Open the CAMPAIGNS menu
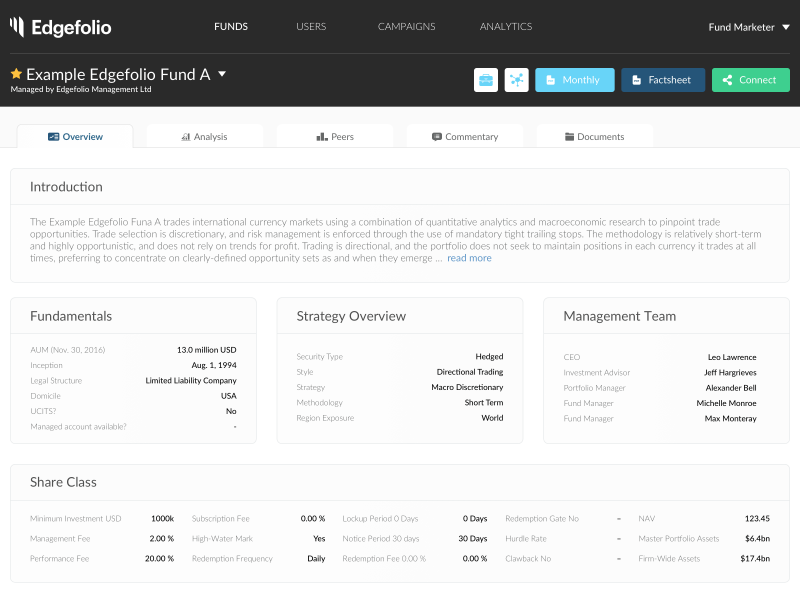This screenshot has height=600, width=800. (x=407, y=27)
